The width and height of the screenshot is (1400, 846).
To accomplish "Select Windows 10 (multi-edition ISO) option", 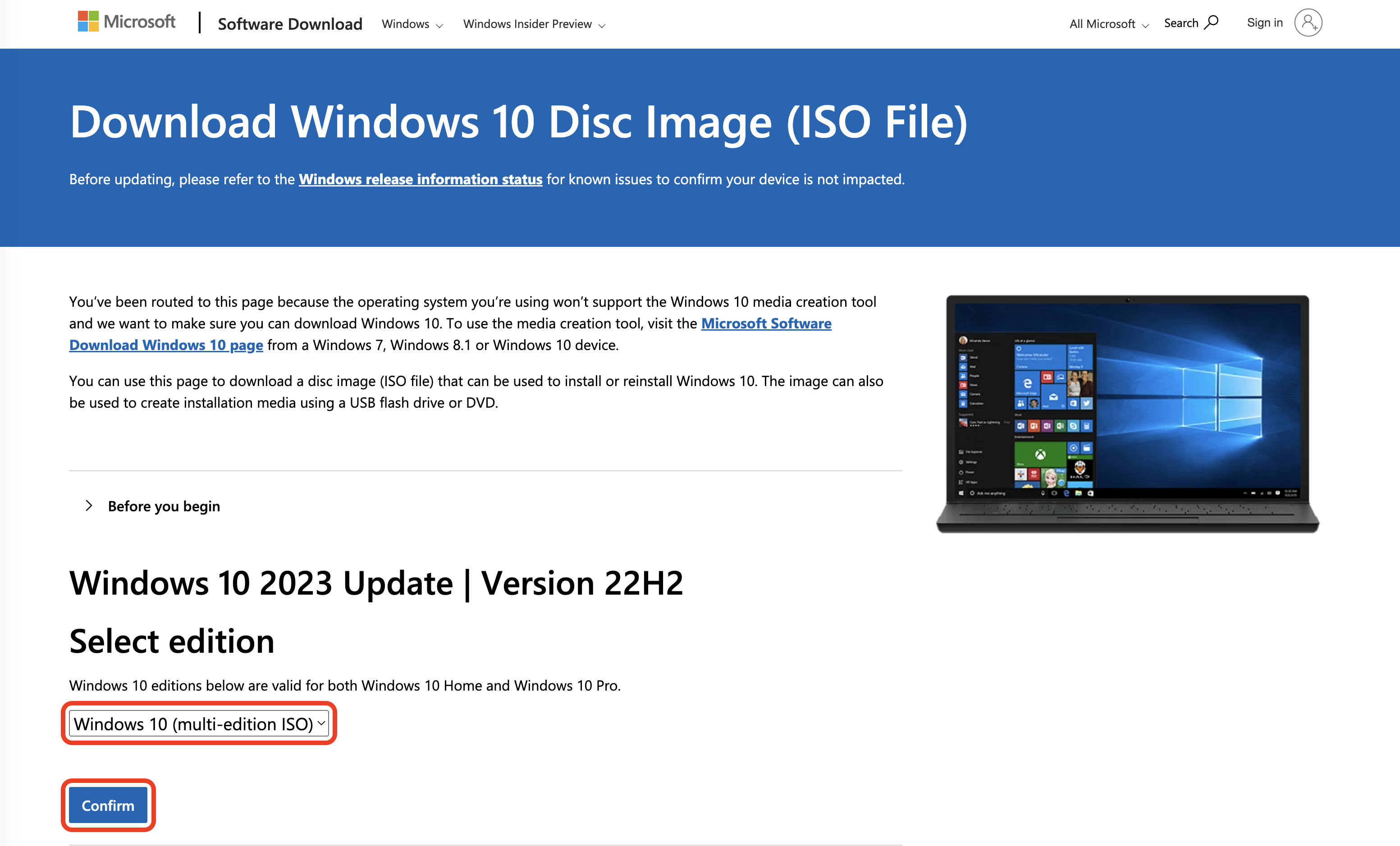I will coord(198,723).
